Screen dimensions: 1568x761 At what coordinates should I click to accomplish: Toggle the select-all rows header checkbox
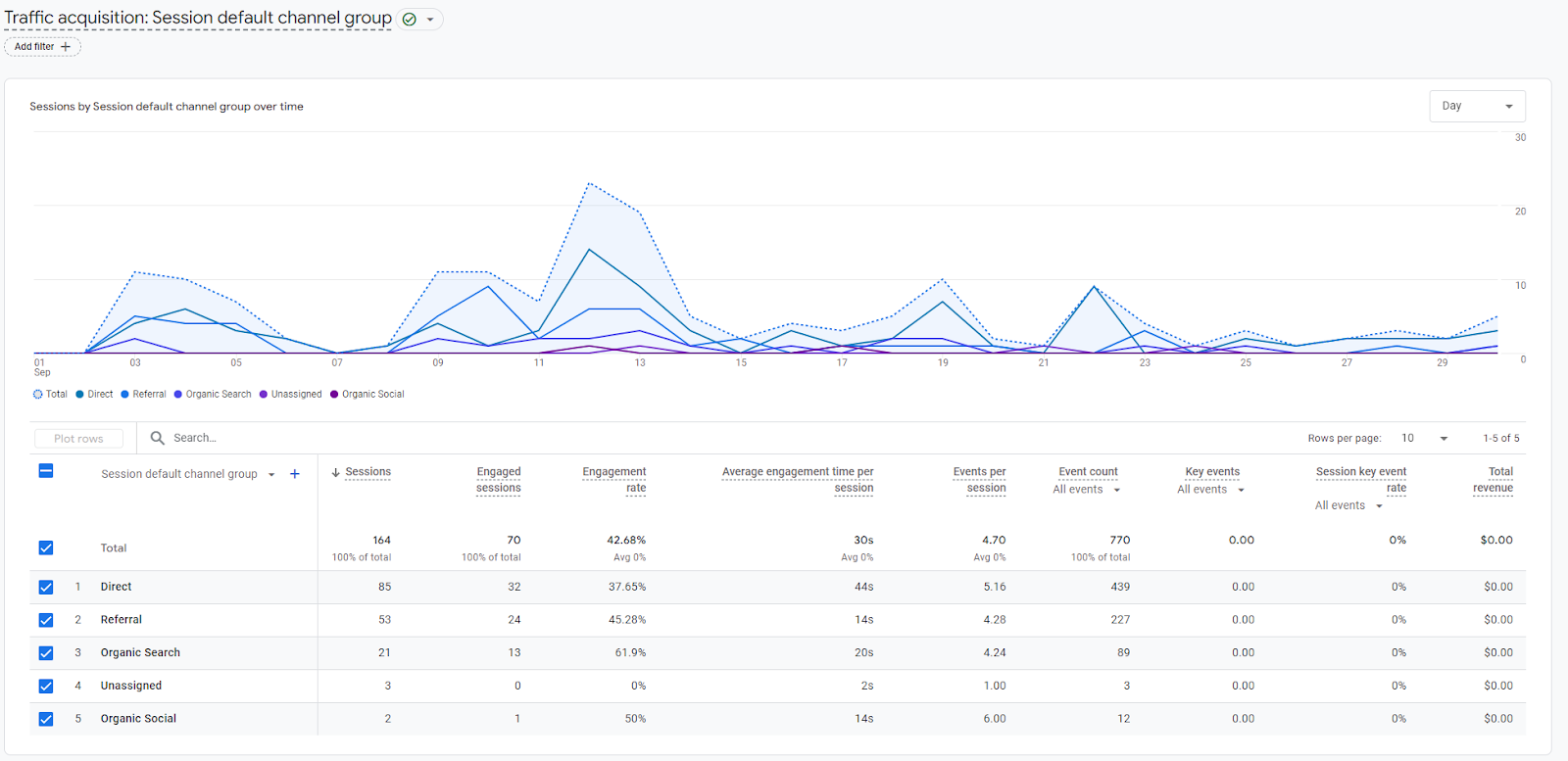tap(46, 471)
